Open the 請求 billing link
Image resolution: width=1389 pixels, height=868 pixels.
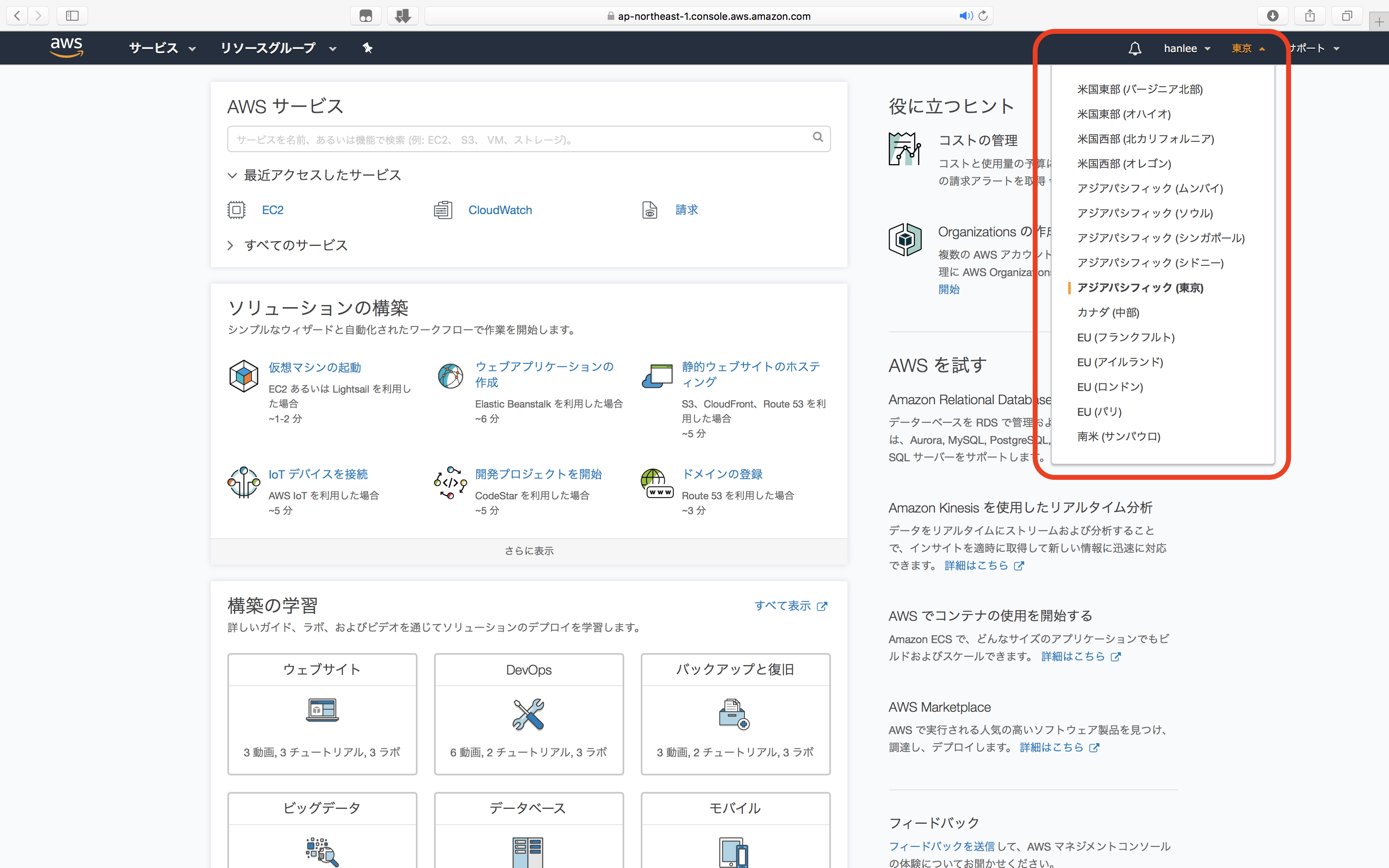pyautogui.click(x=687, y=210)
